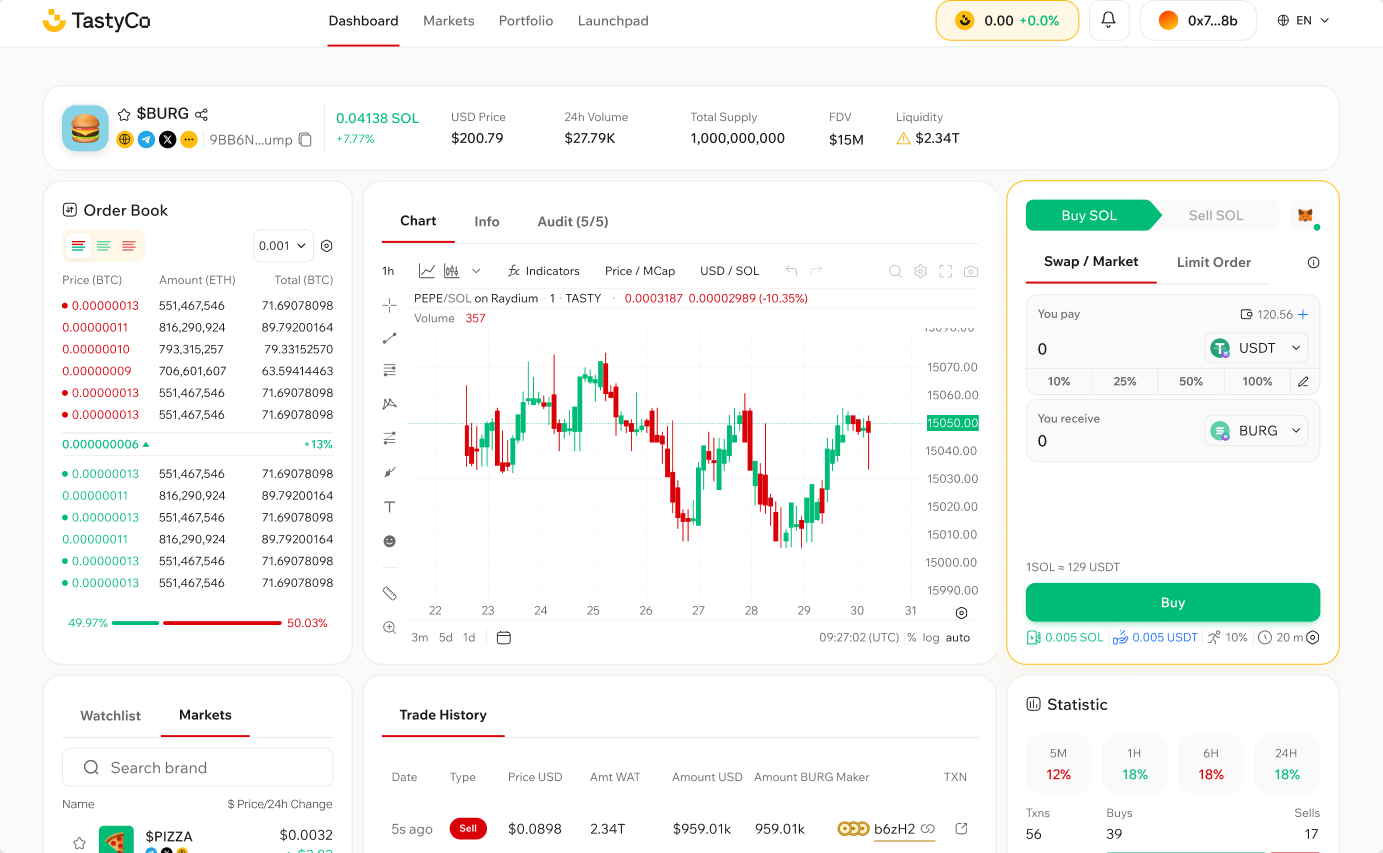Add $PIZZA to favorites with its star
This screenshot has width=1383, height=853.
(79, 843)
